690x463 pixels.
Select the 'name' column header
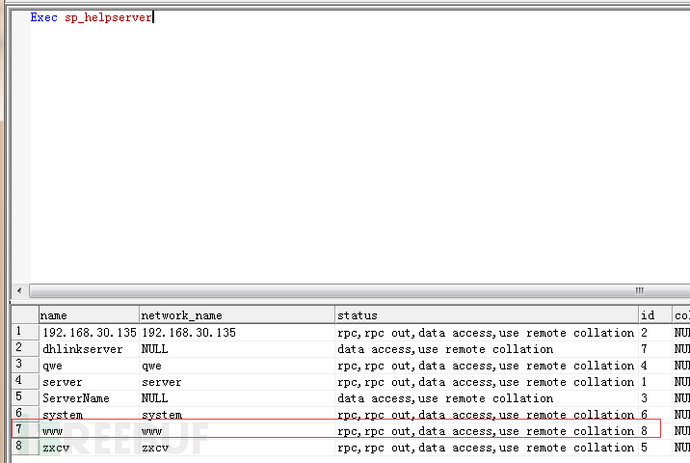coord(89,315)
